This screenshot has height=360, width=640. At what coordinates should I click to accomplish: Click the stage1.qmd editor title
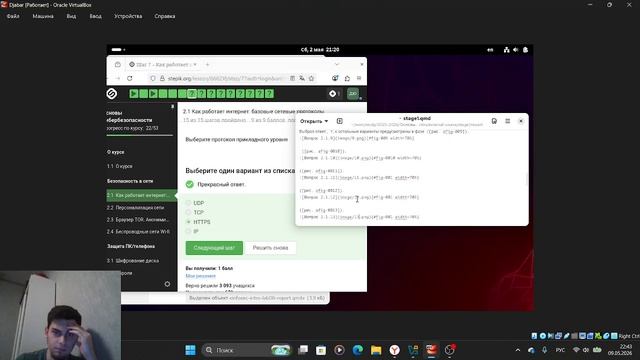[x=416, y=118]
